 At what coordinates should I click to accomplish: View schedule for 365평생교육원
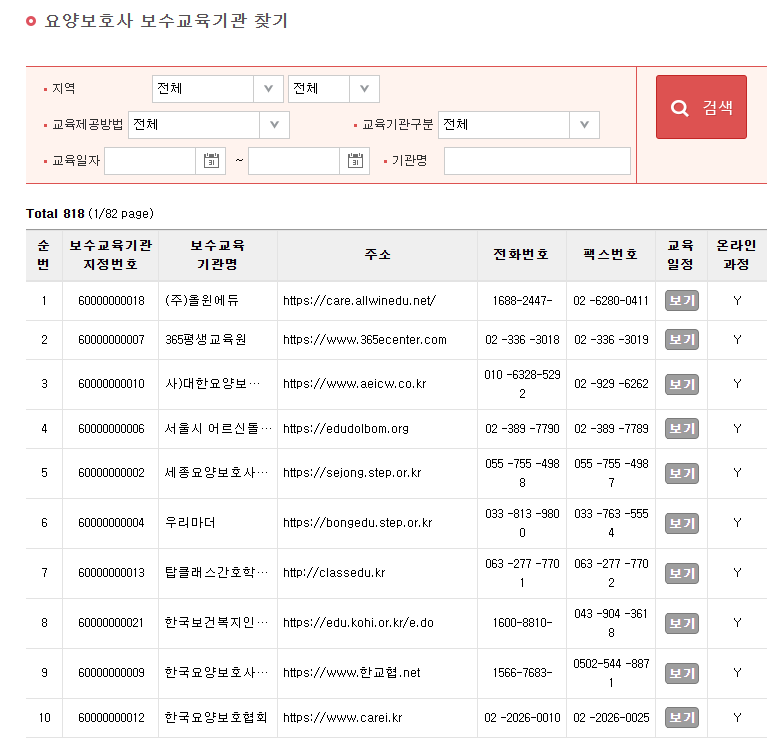pyautogui.click(x=682, y=340)
